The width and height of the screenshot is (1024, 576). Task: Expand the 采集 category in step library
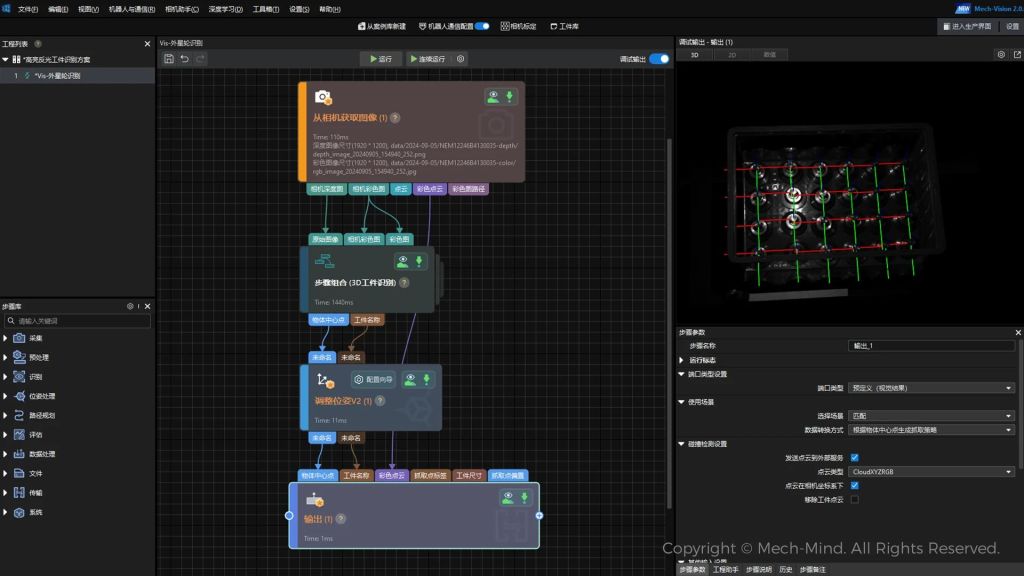(6, 338)
